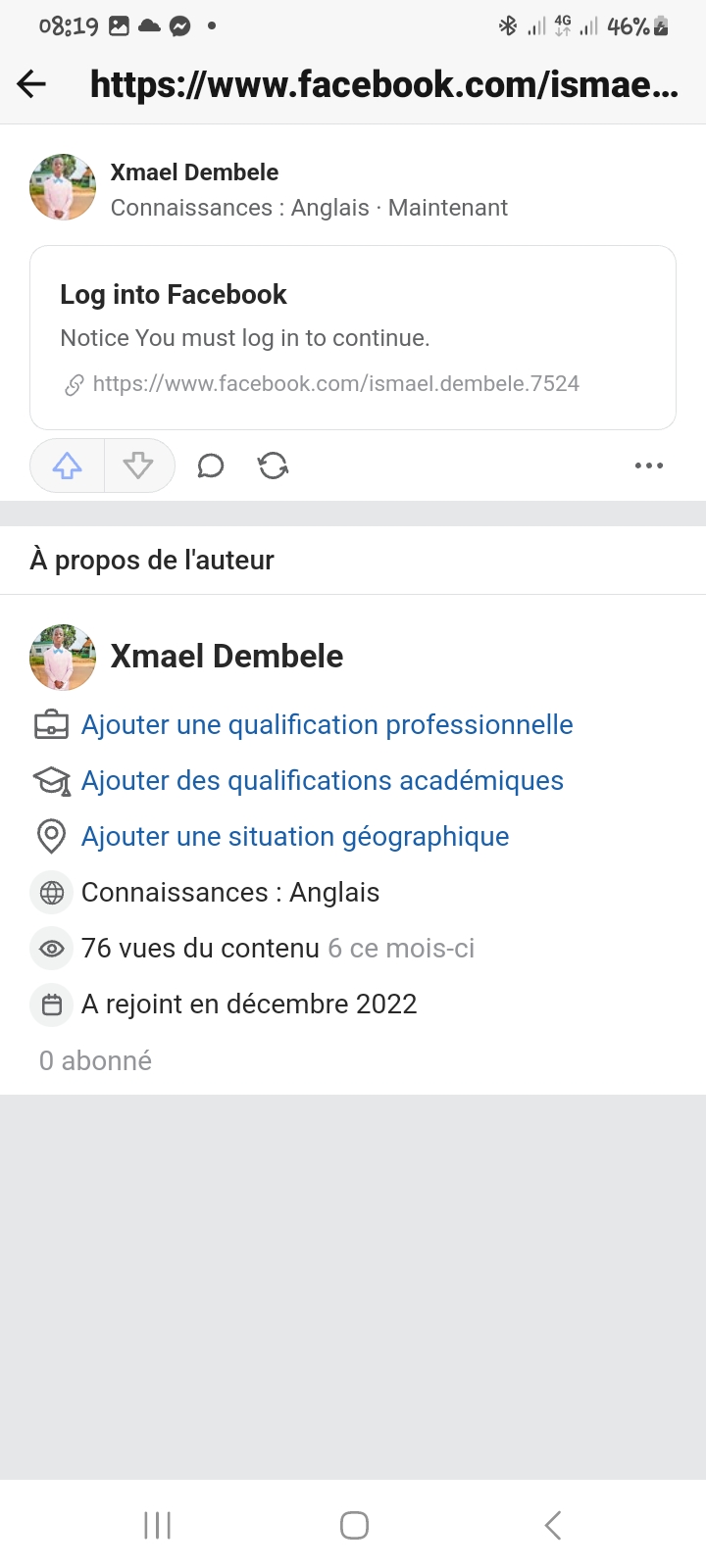Viewport: 706px width, 1568px height.
Task: Click Ajouter une situation géographique
Action: click(294, 837)
